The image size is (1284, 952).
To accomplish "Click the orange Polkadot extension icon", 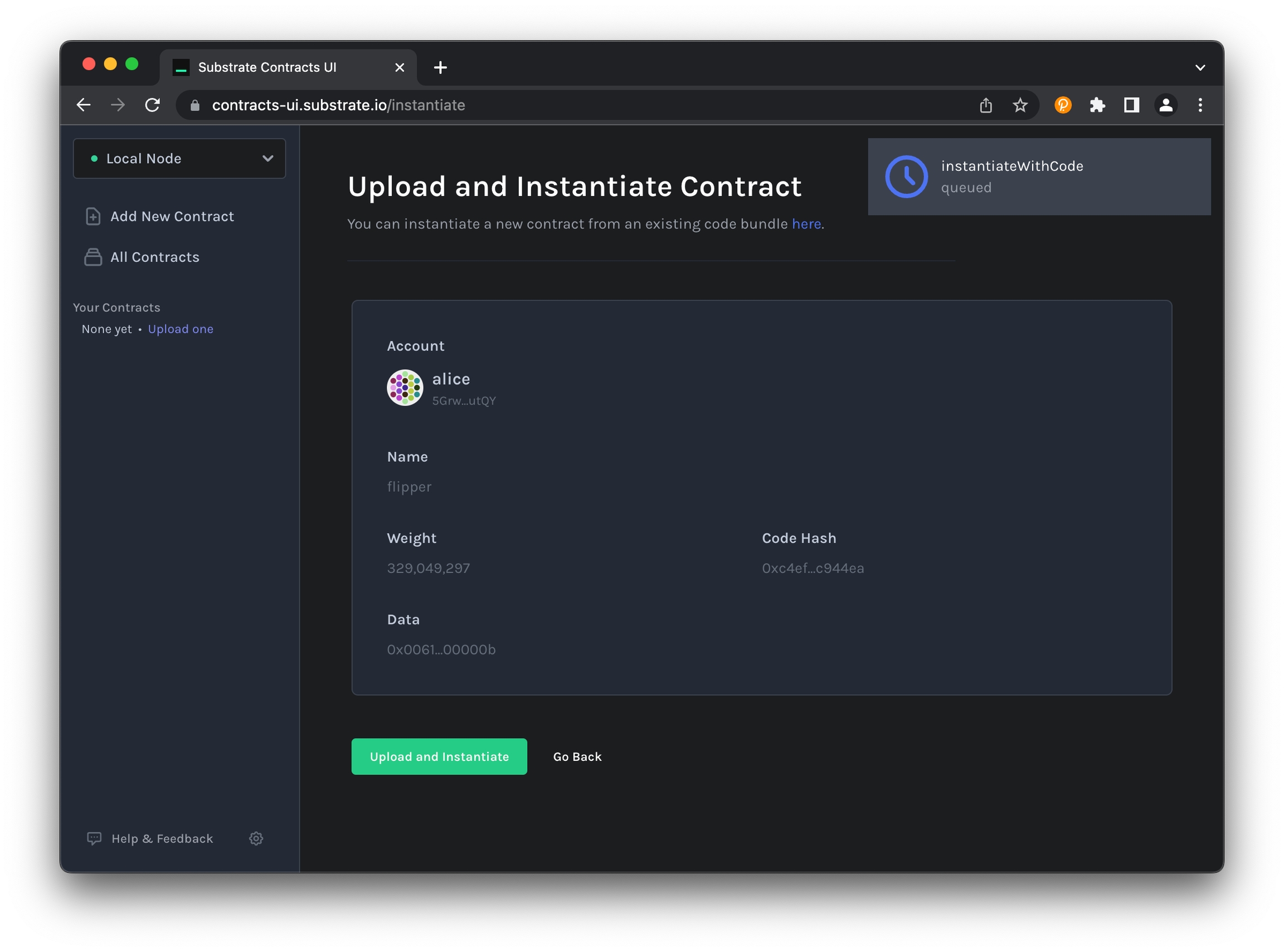I will tap(1062, 105).
